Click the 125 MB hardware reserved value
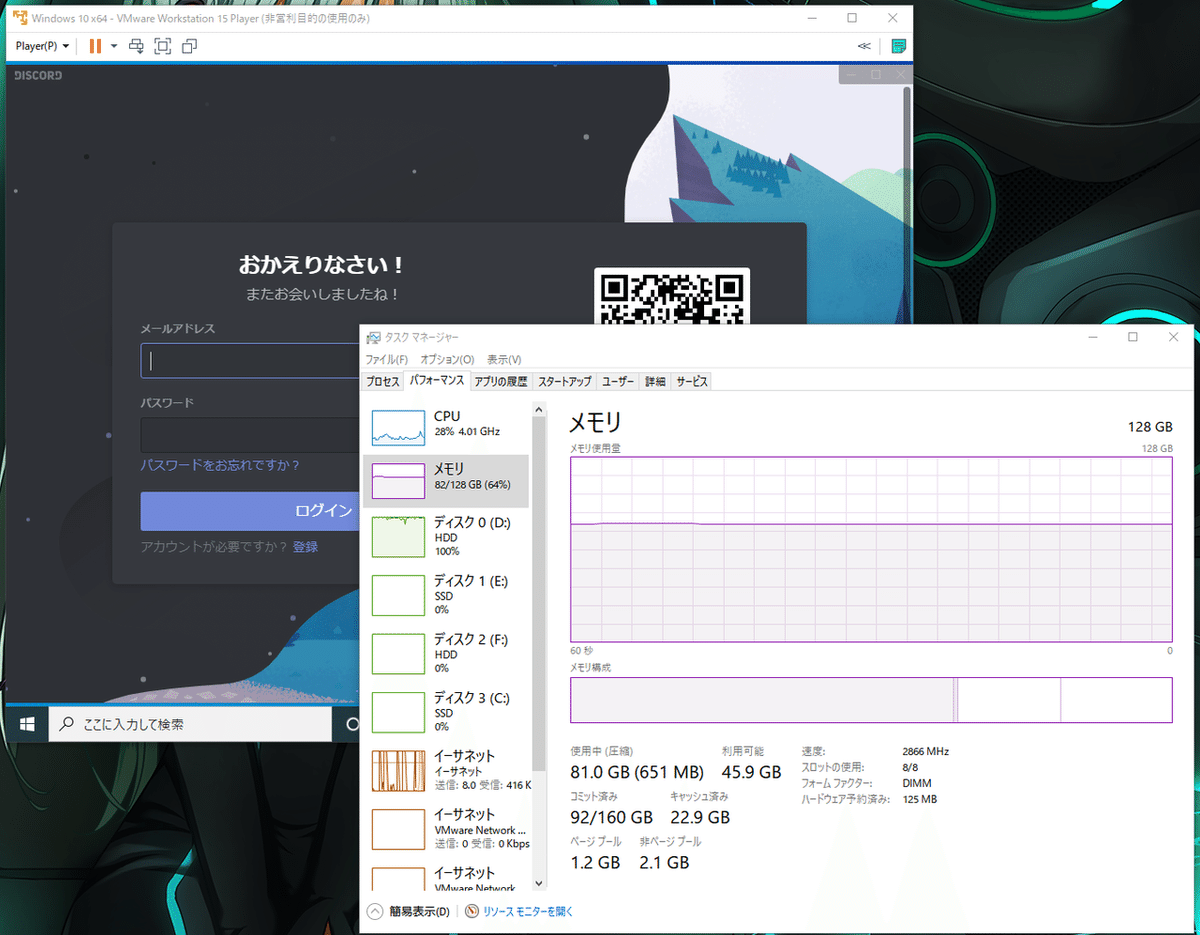 tap(919, 799)
